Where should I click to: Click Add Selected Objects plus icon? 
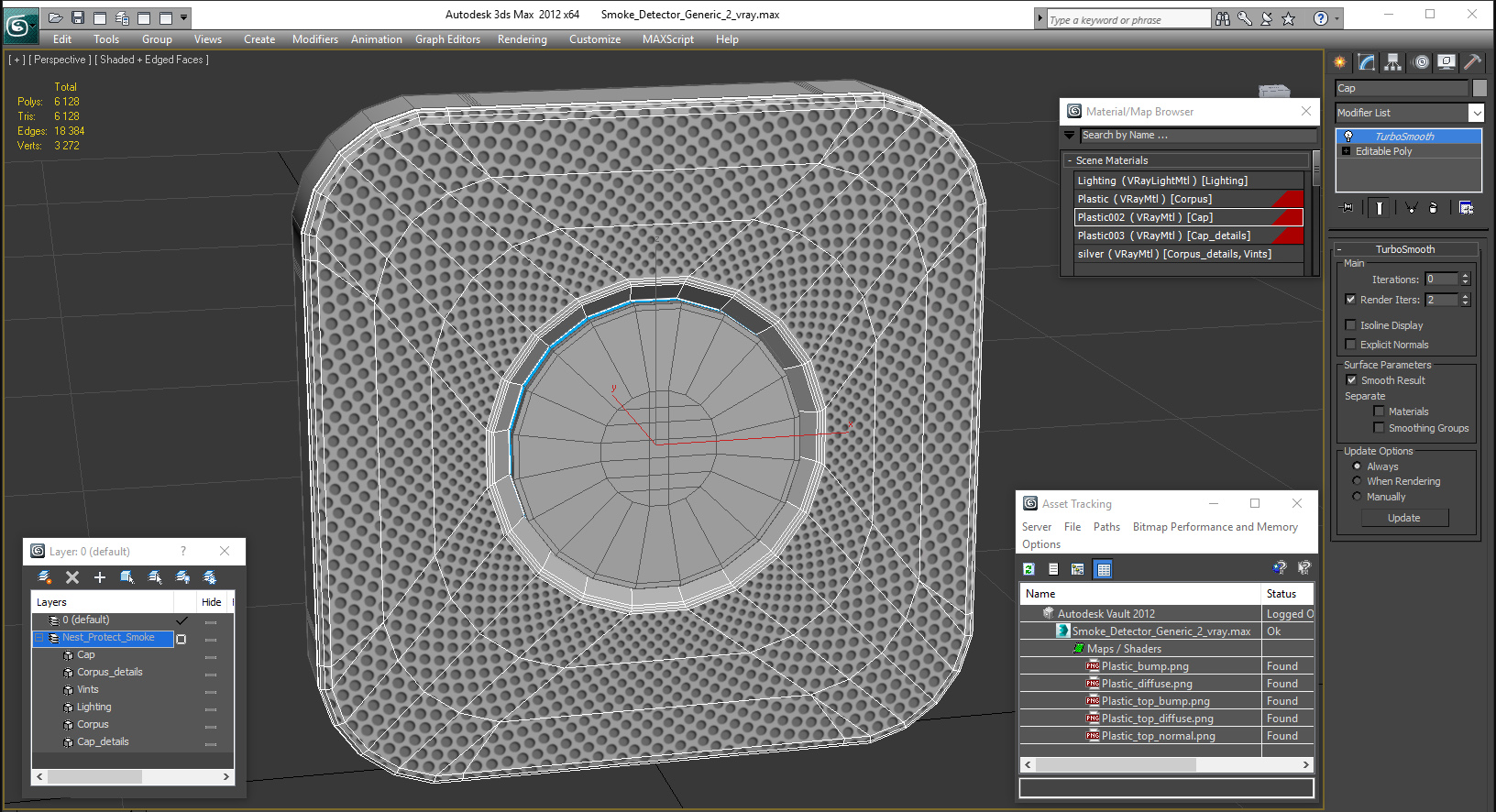pyautogui.click(x=100, y=577)
